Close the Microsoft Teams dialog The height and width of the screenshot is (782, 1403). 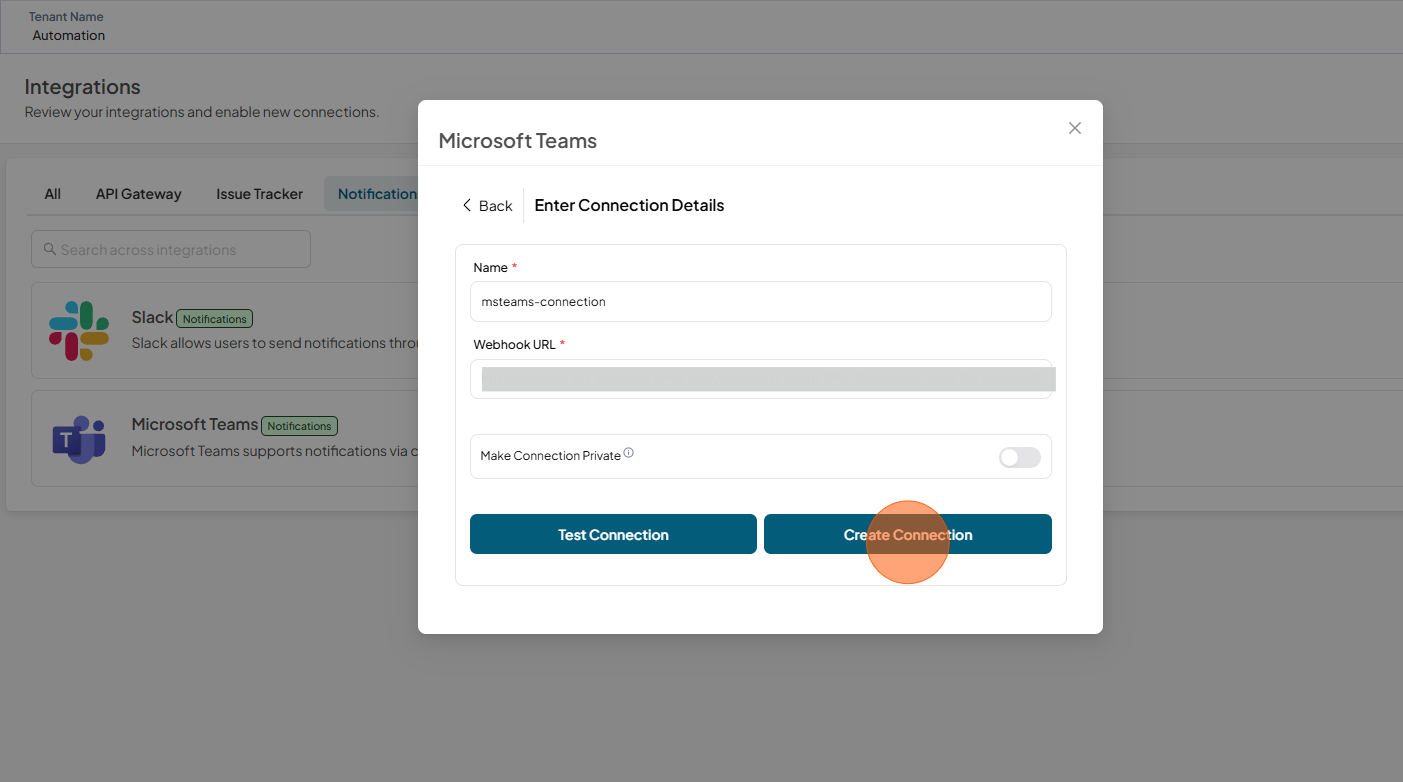click(x=1075, y=128)
